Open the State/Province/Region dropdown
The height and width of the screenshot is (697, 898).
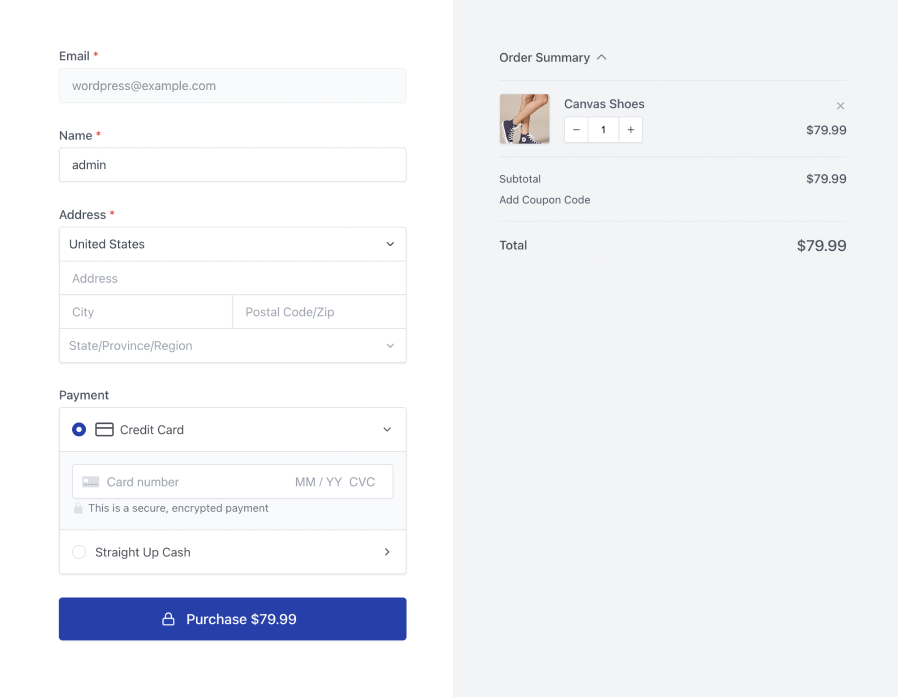click(x=232, y=346)
